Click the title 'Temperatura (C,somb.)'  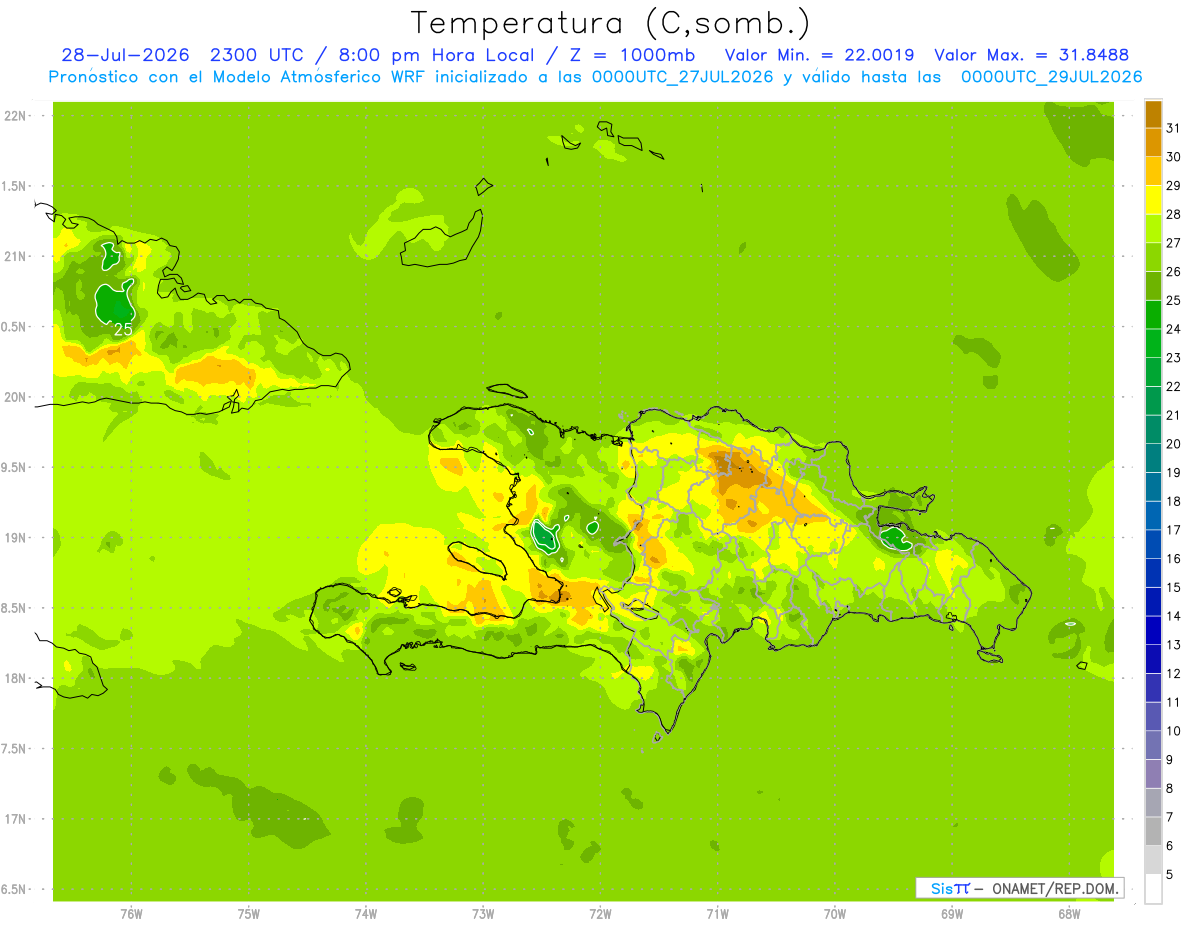coord(610,23)
